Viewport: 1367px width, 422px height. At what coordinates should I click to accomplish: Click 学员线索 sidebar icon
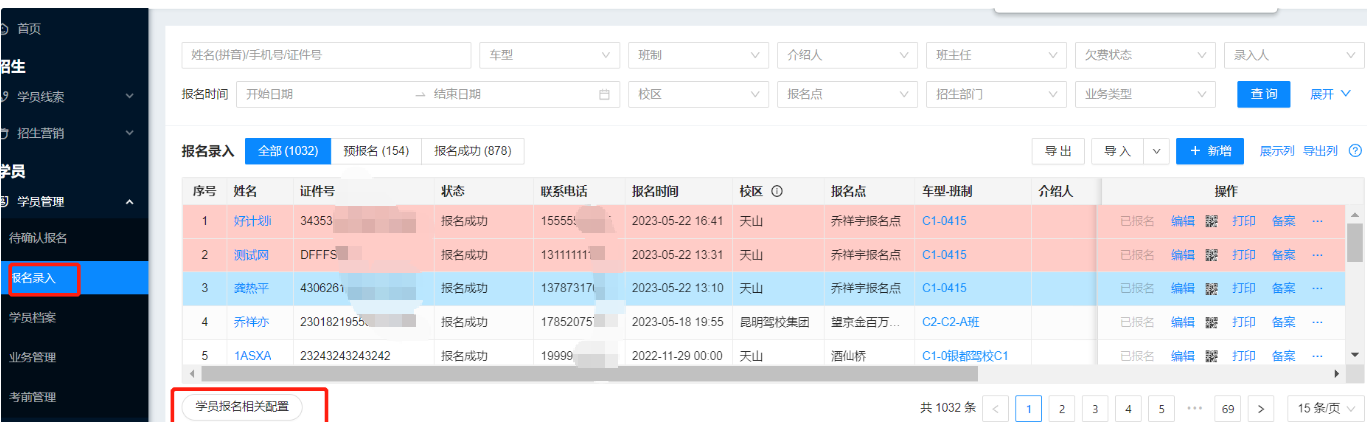coord(4,97)
